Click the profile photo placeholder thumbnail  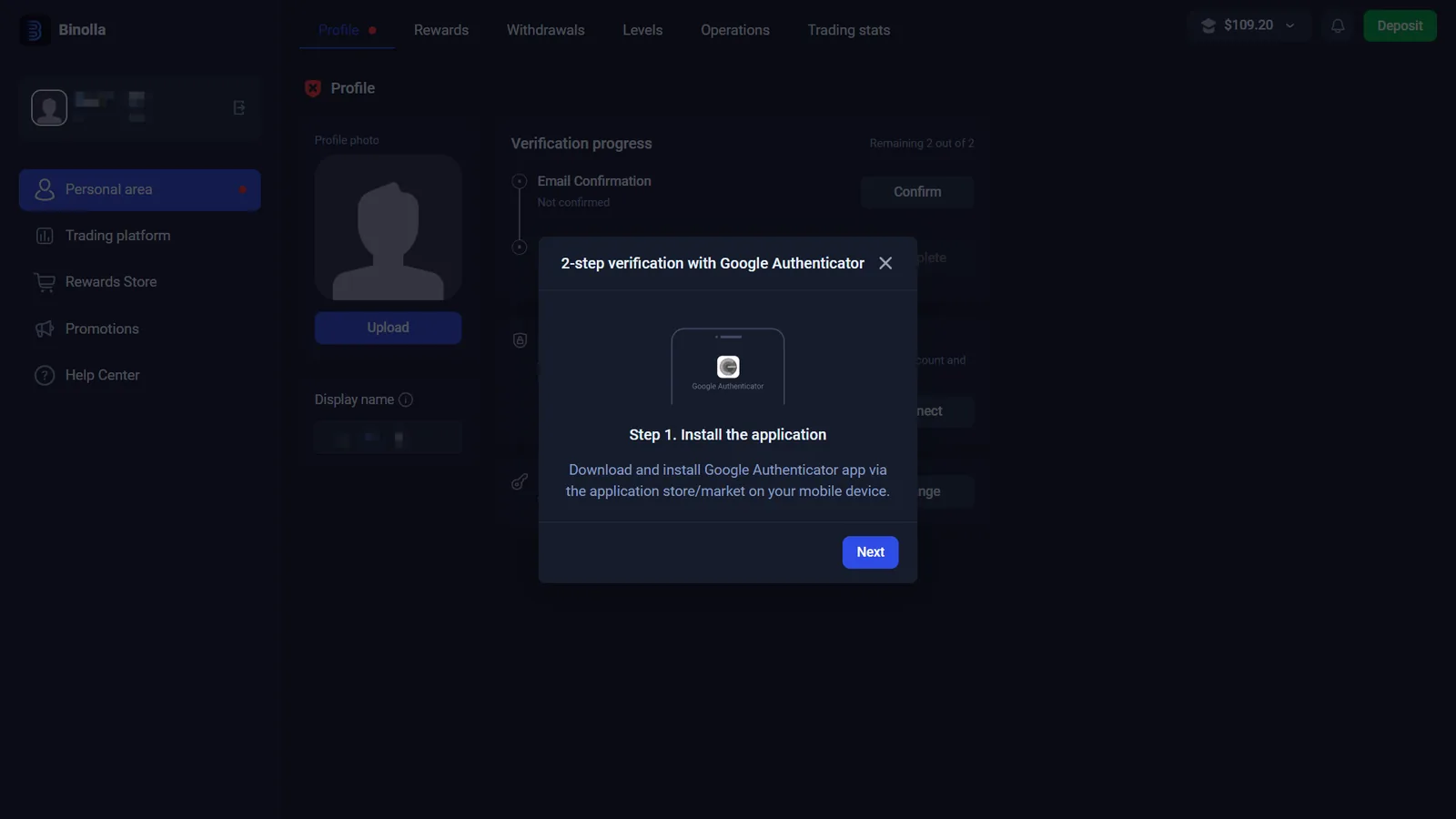[x=388, y=227]
